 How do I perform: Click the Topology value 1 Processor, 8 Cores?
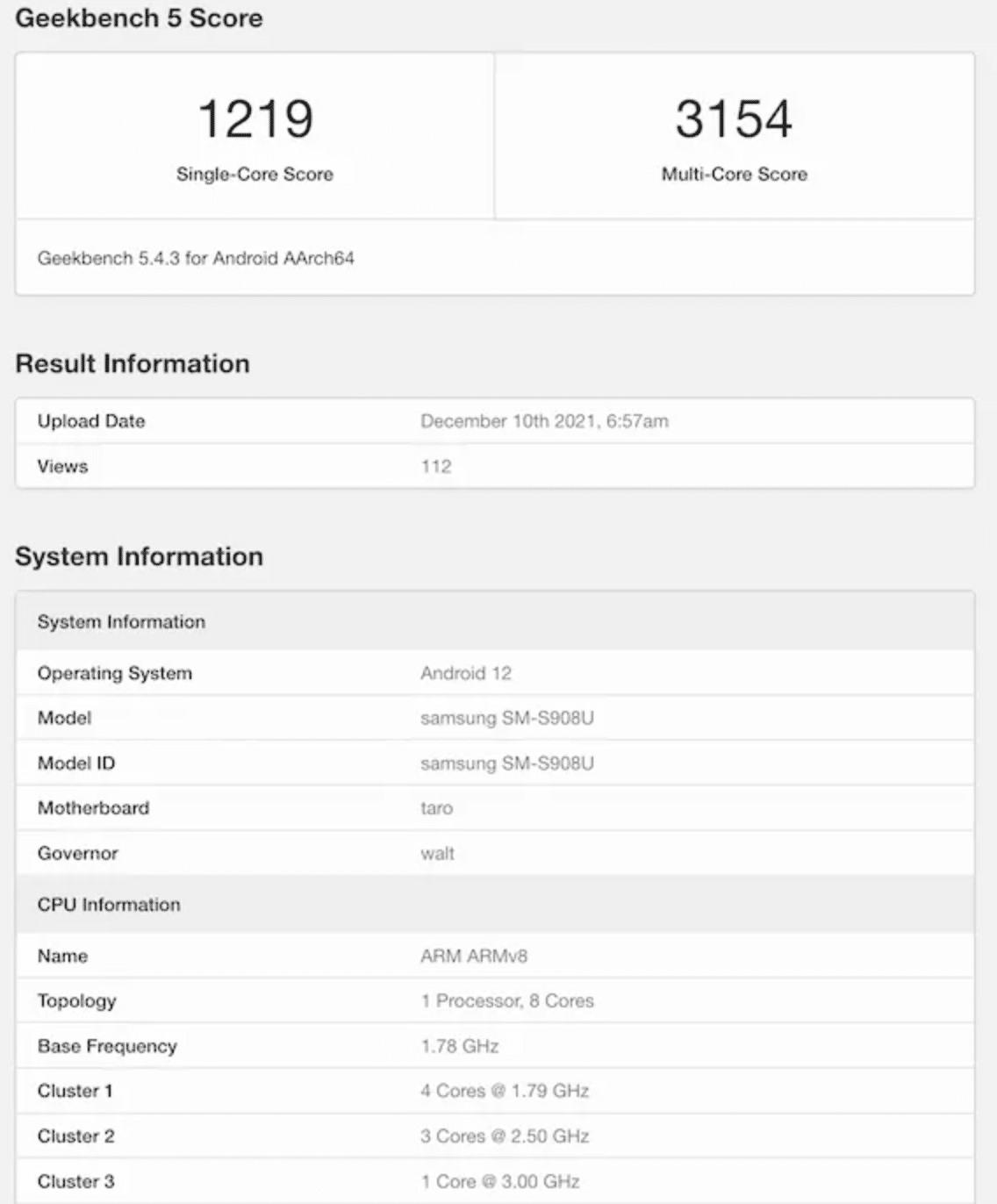pyautogui.click(x=507, y=1000)
